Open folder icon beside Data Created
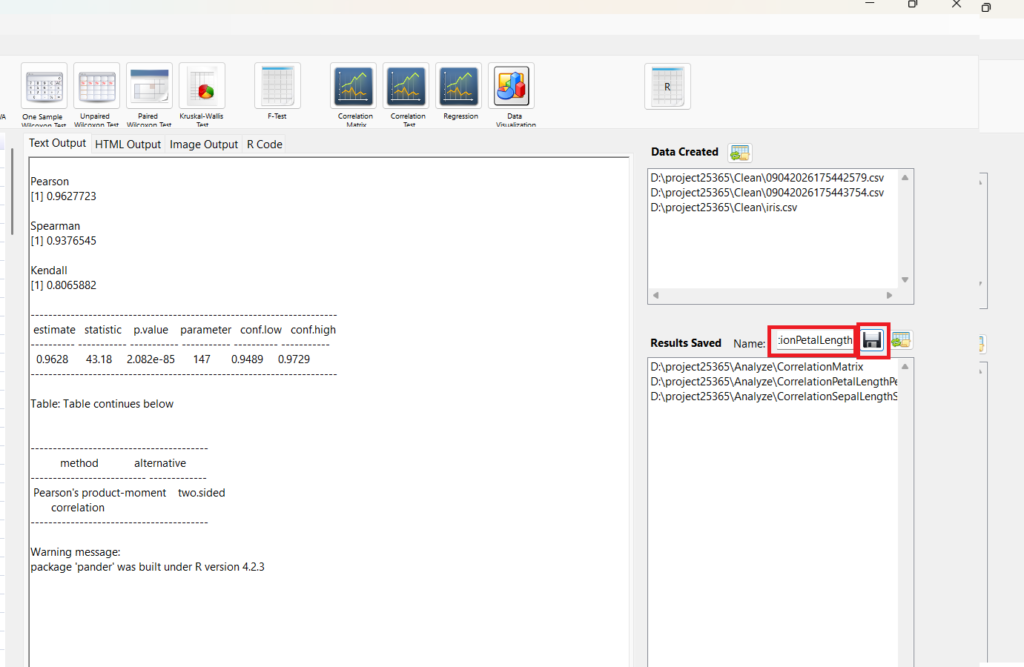 click(x=740, y=152)
